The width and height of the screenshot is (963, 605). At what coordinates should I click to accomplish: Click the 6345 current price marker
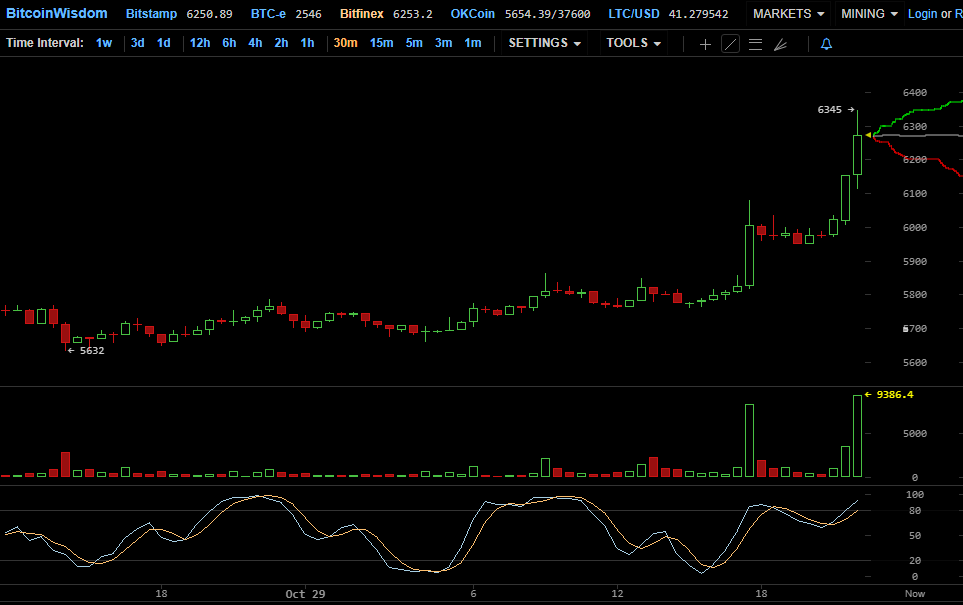coord(831,109)
